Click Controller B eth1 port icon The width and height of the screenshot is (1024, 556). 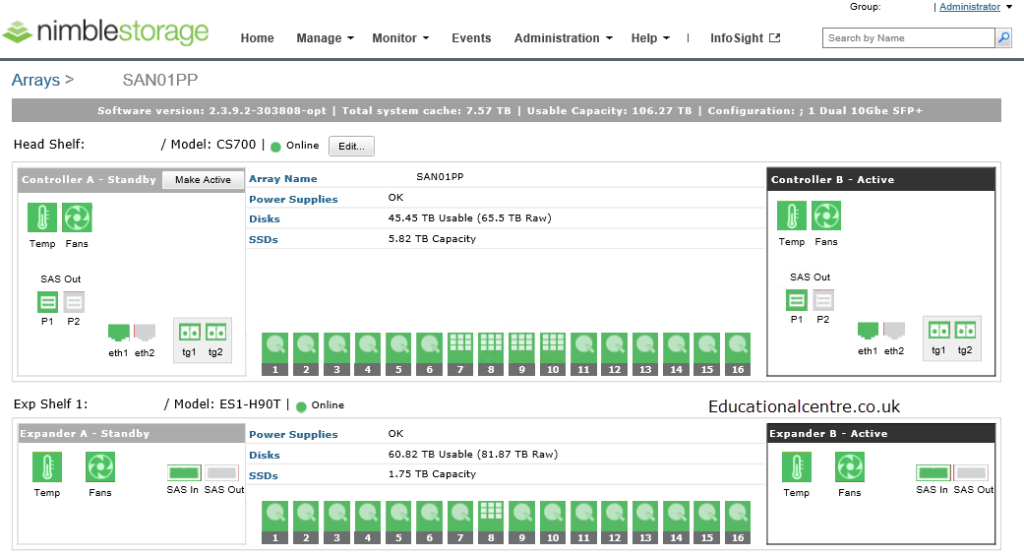868,331
